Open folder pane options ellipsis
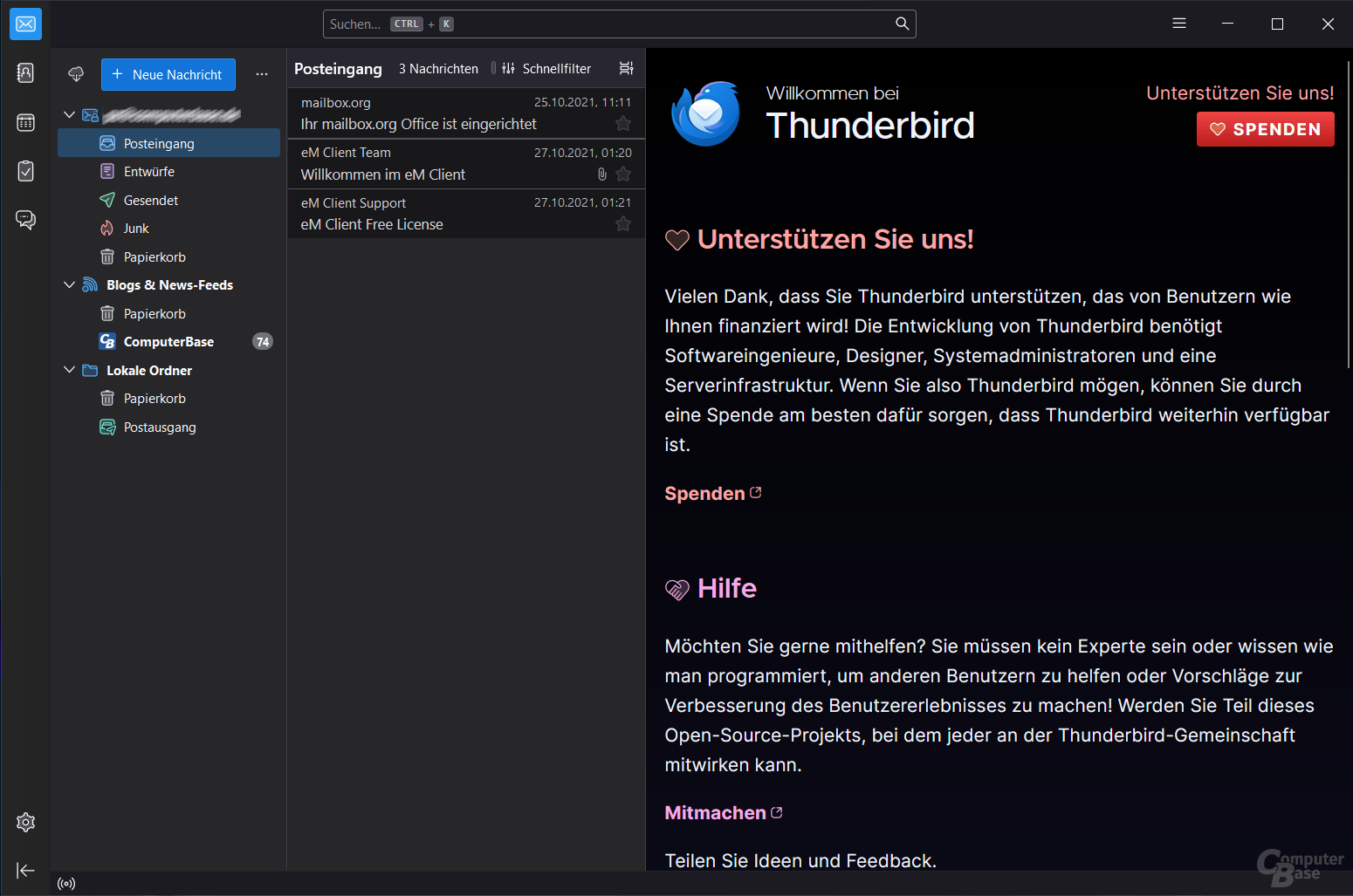Viewport: 1353px width, 896px height. pyautogui.click(x=262, y=74)
